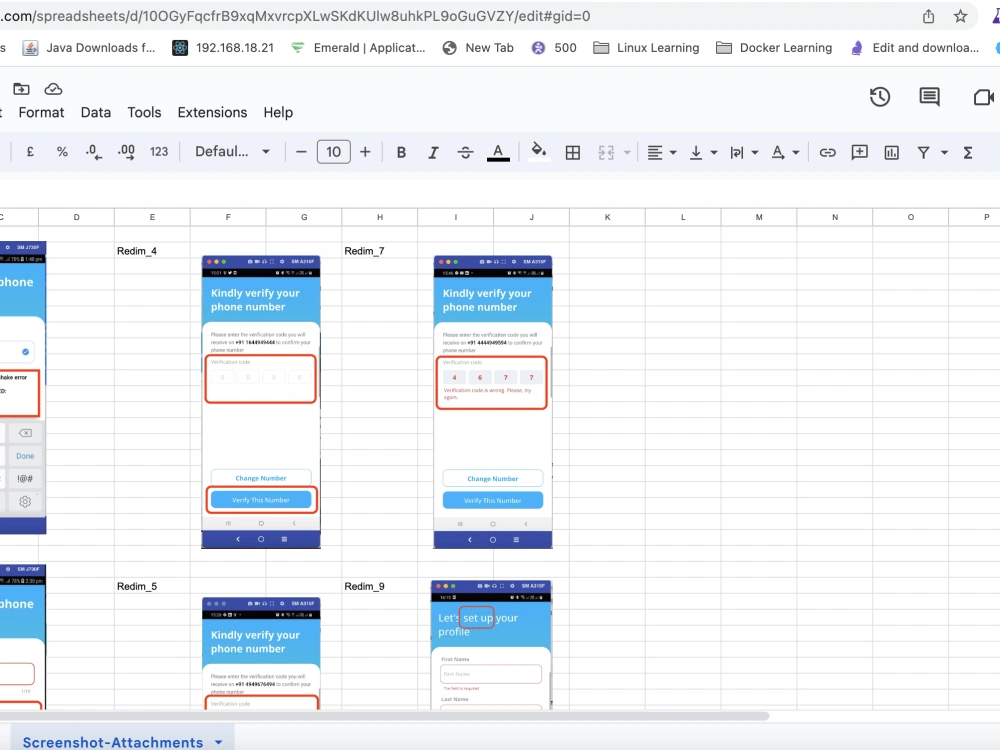This screenshot has width=1000, height=750.
Task: Open the Default font dropdown
Action: pyautogui.click(x=232, y=152)
